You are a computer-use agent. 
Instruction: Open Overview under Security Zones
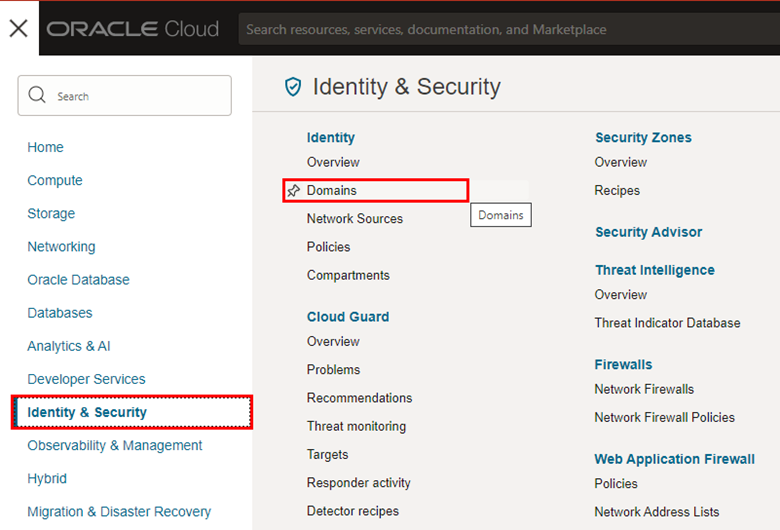[x=620, y=162]
